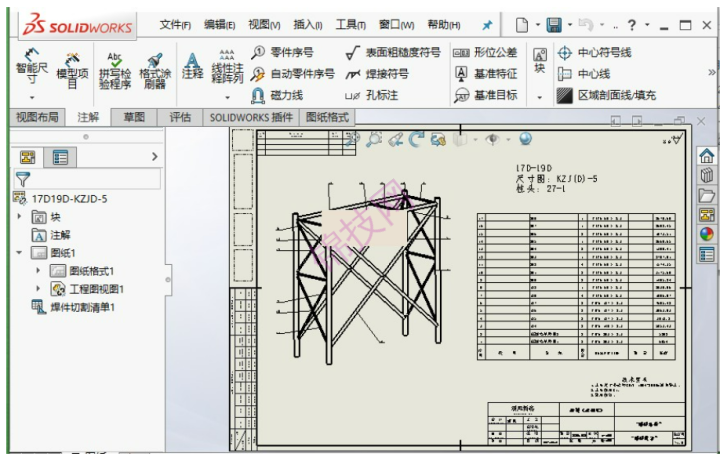Click the New document icon
Screen dimensions: 720x457
click(522, 25)
